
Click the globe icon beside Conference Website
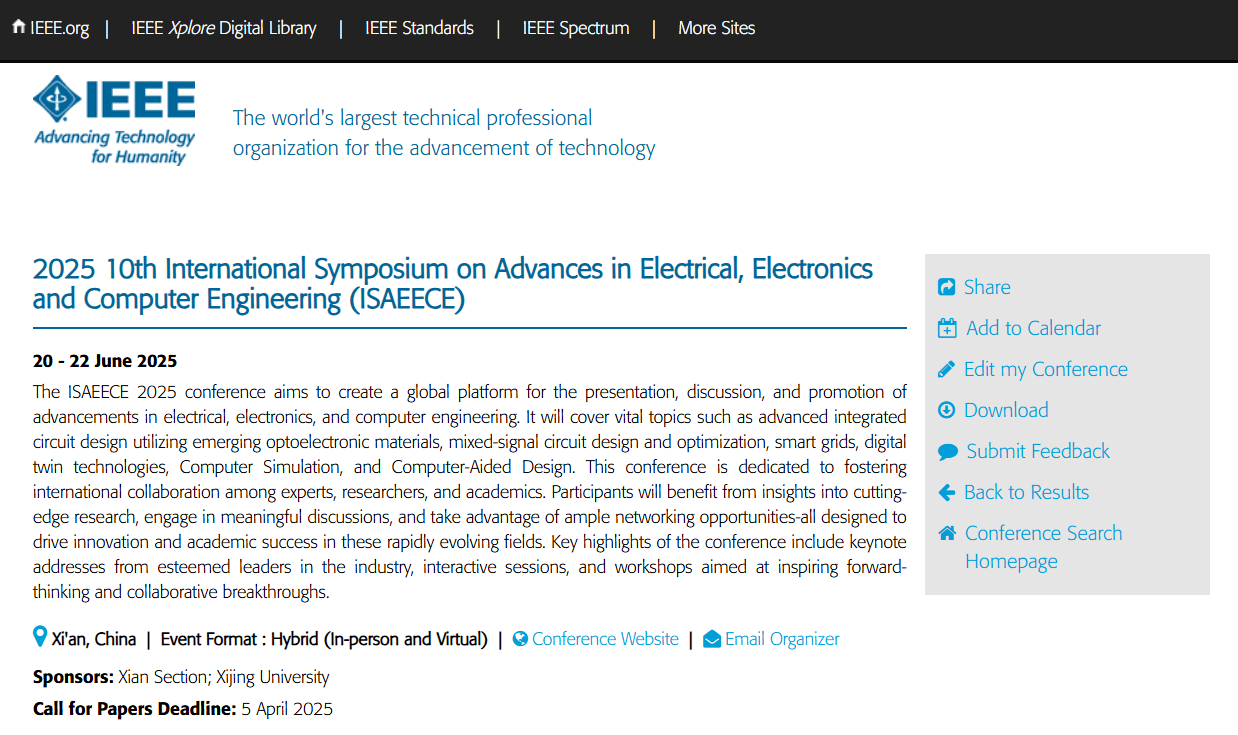(520, 639)
